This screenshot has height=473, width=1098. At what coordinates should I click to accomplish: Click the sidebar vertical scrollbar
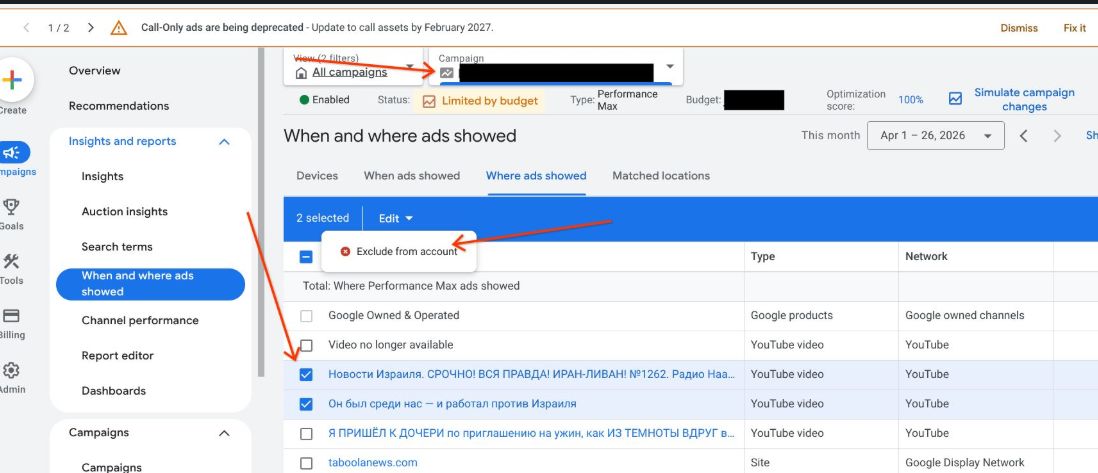[261, 212]
